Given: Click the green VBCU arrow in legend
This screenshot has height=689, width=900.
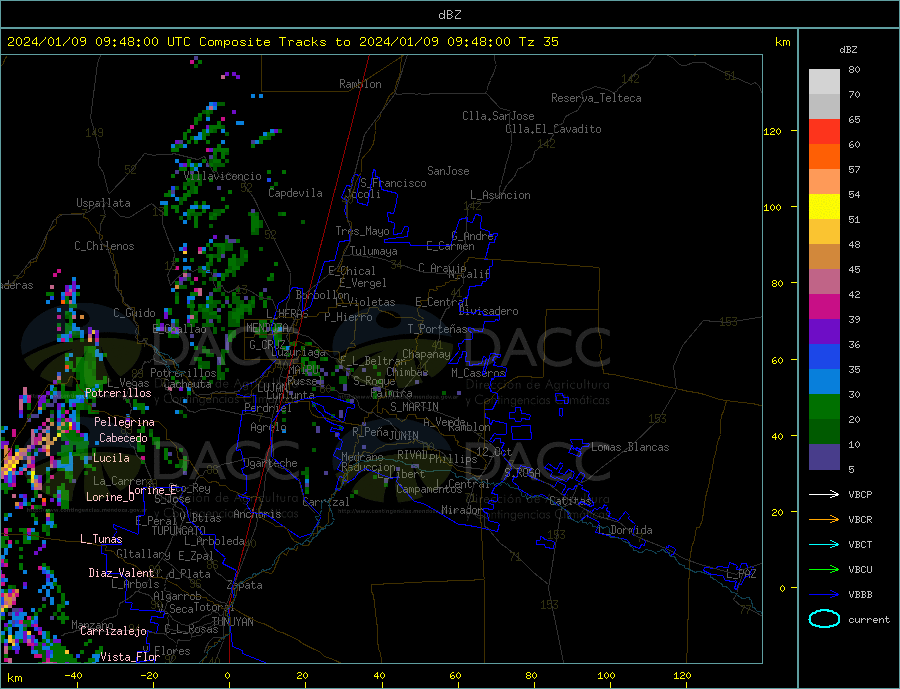Looking at the screenshot, I should (x=826, y=570).
